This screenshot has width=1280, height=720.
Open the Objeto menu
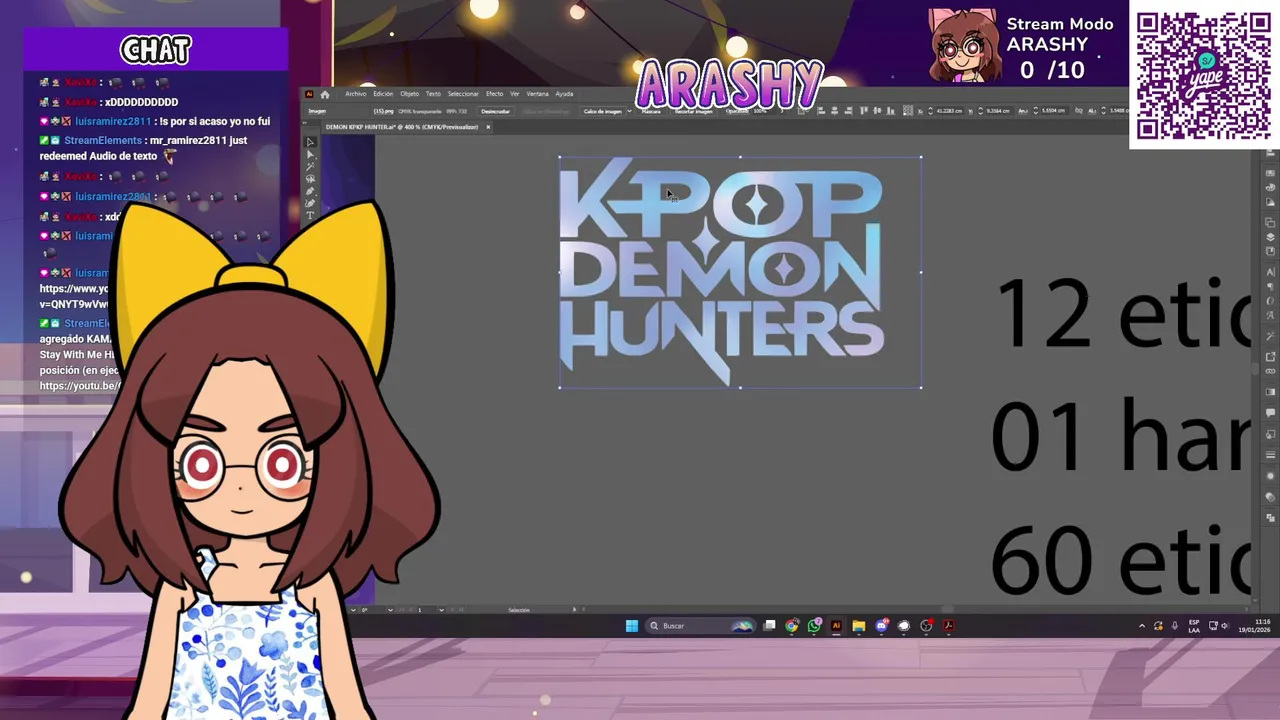410,94
